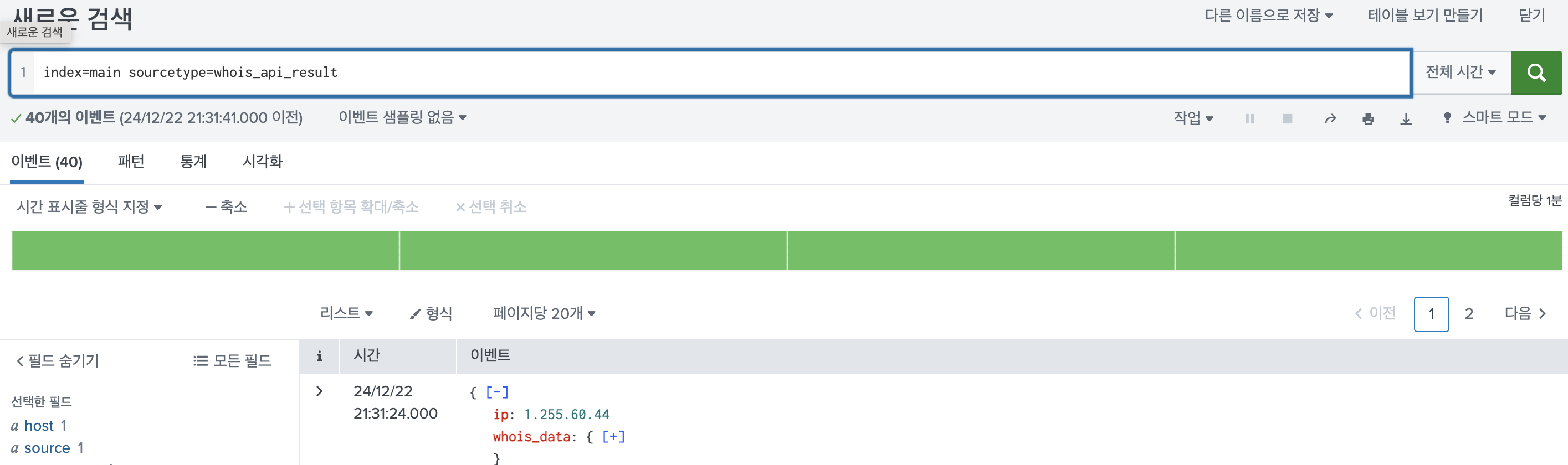Go to results page 2

click(x=1468, y=314)
